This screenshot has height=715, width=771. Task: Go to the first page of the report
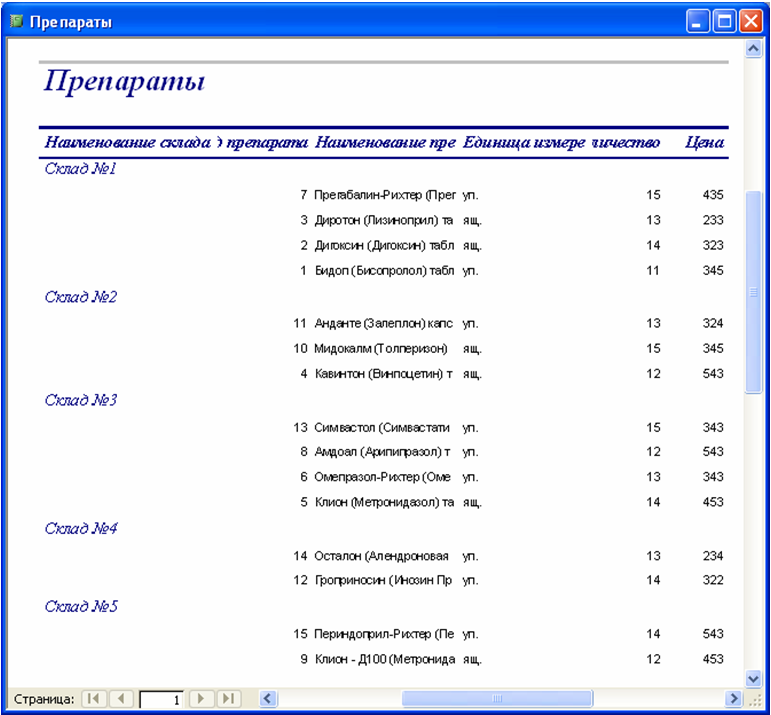coord(93,698)
